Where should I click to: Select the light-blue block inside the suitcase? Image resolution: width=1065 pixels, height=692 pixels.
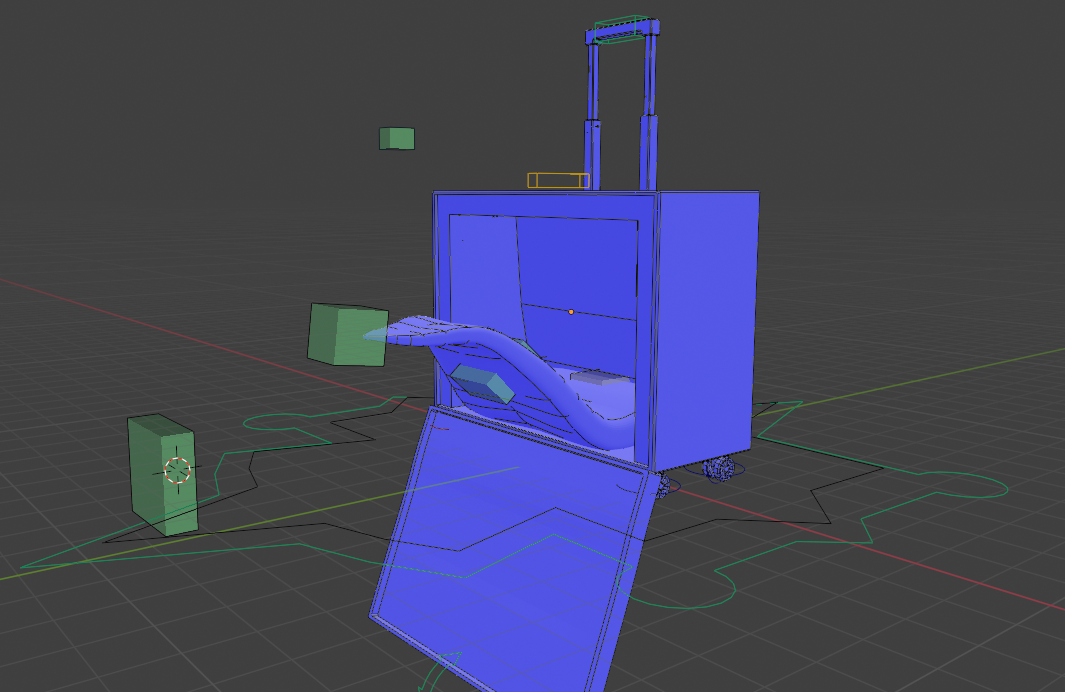coord(484,384)
